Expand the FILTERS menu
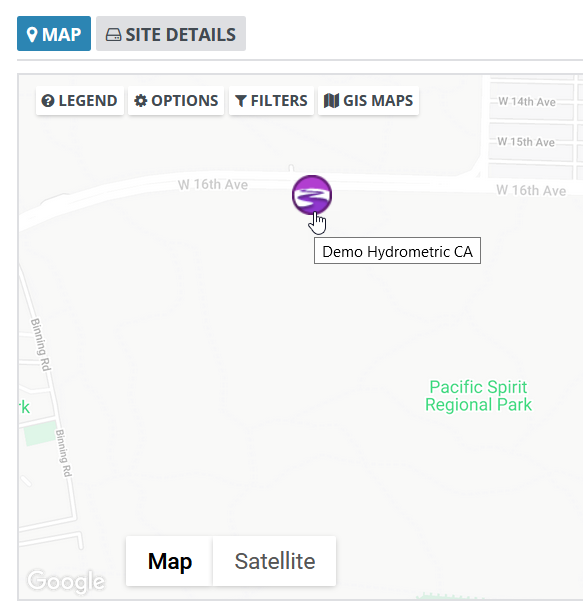Viewport: 583px width, 611px height. [271, 101]
